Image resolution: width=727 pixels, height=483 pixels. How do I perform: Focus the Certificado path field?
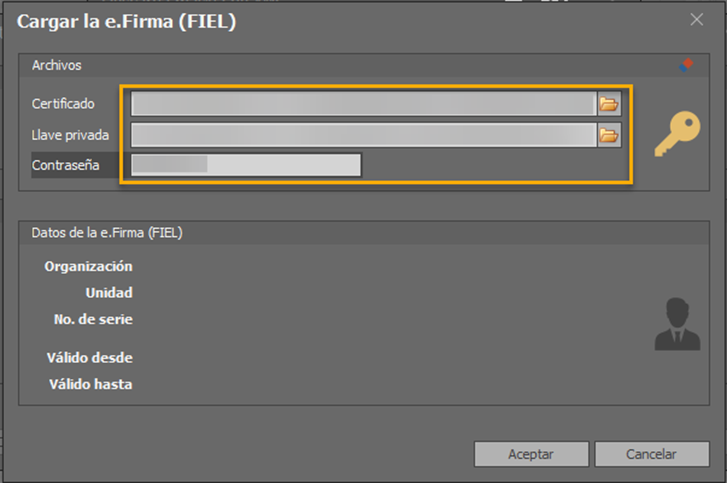363,104
